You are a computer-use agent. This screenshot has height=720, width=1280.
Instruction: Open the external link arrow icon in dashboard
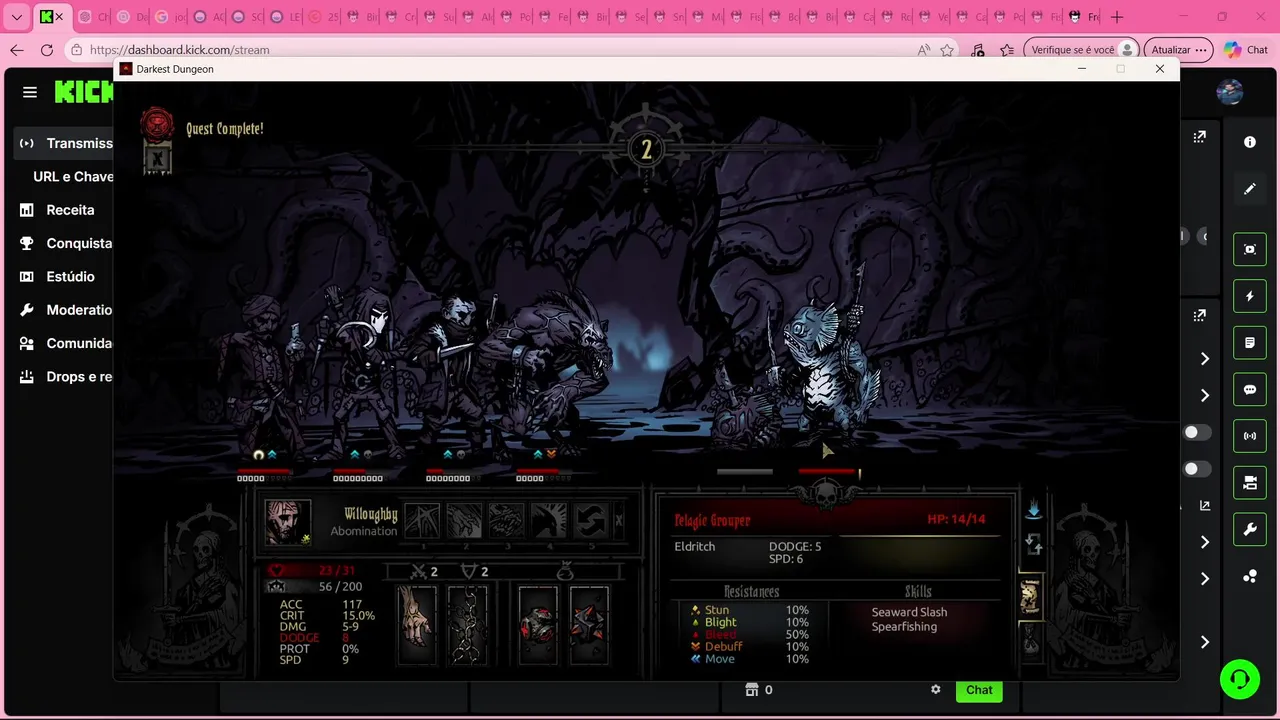pos(1205,506)
